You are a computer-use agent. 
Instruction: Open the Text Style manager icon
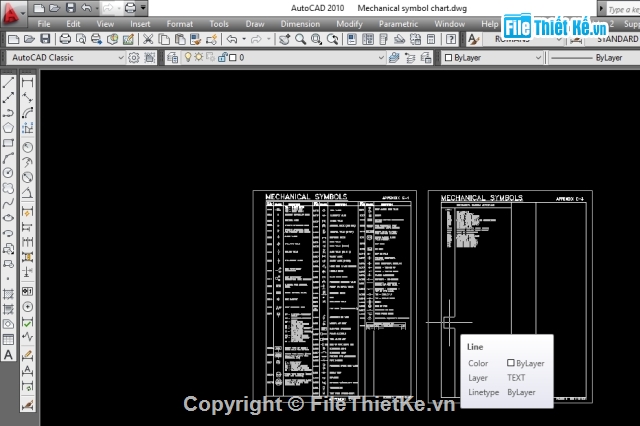coord(473,39)
